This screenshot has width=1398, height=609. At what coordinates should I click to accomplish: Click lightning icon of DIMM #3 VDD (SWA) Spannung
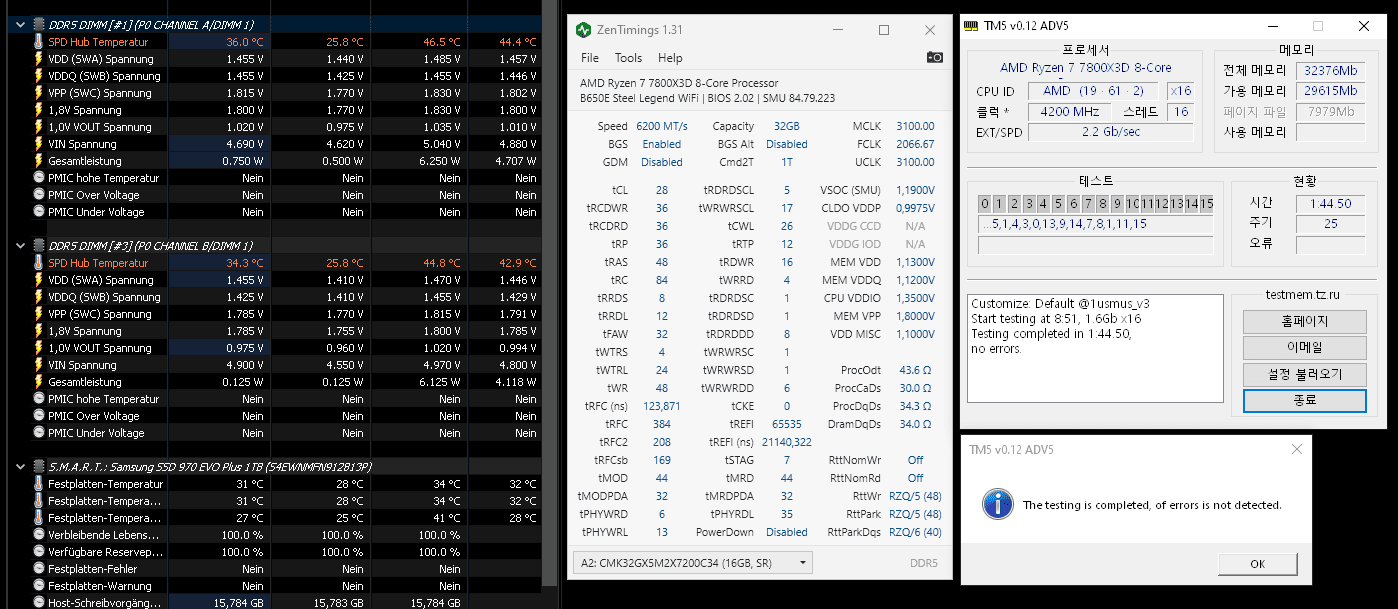pyautogui.click(x=39, y=280)
